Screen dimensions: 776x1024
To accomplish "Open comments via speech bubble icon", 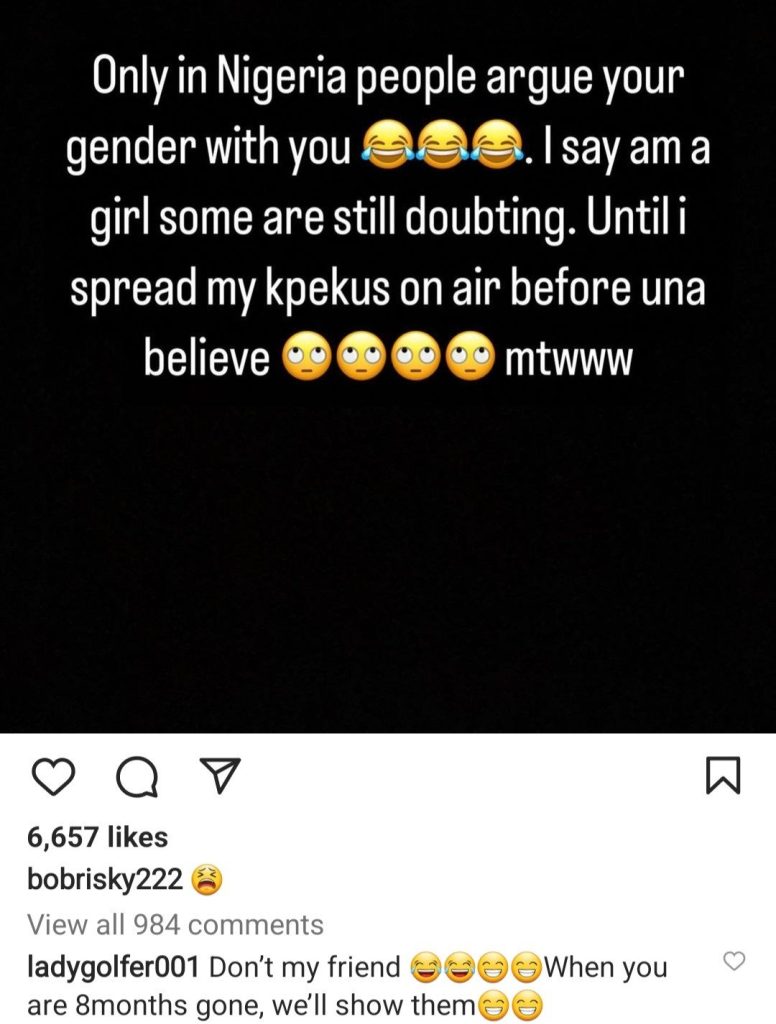I will click(x=137, y=777).
